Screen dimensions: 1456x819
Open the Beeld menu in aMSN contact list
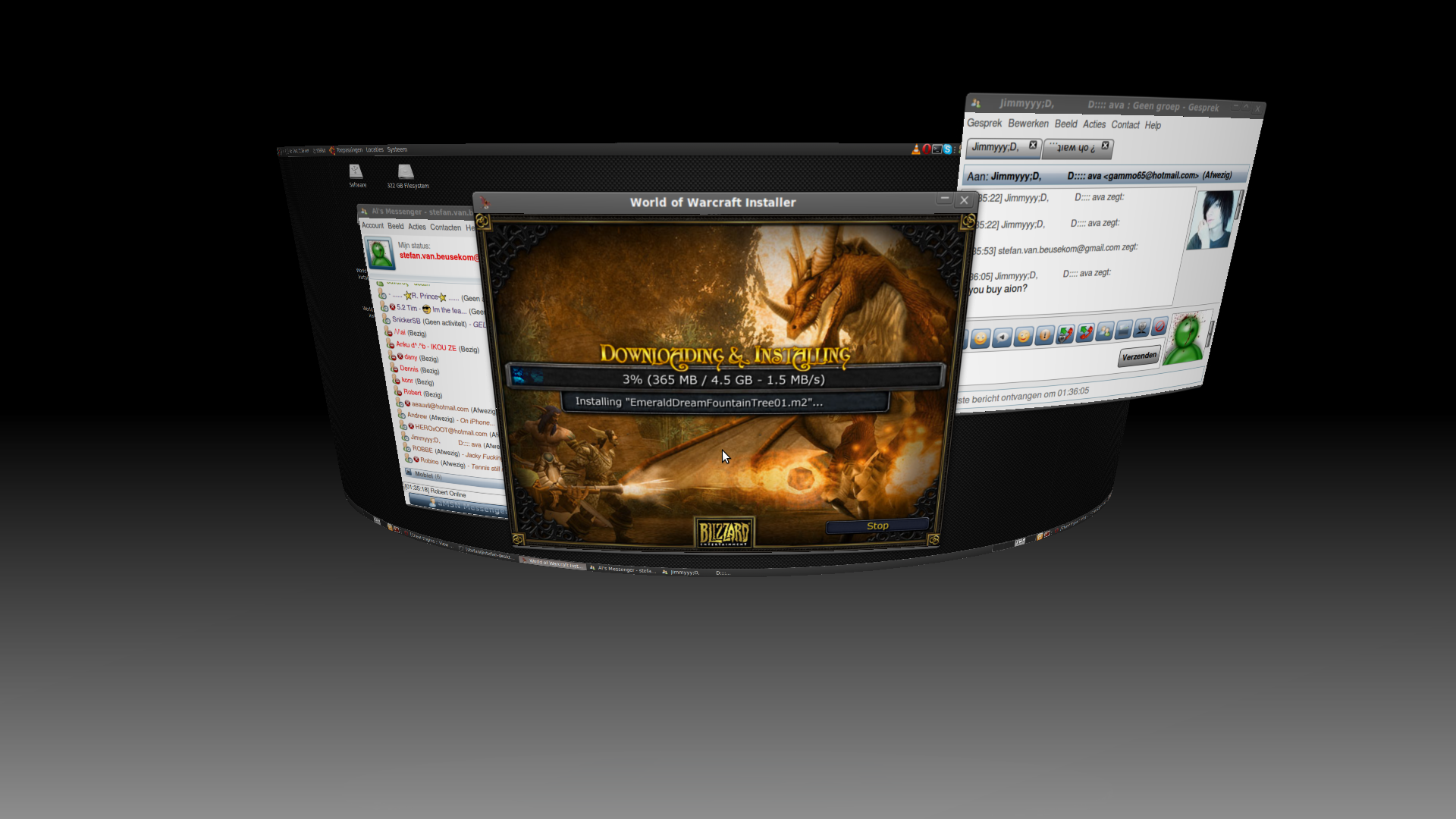point(396,226)
